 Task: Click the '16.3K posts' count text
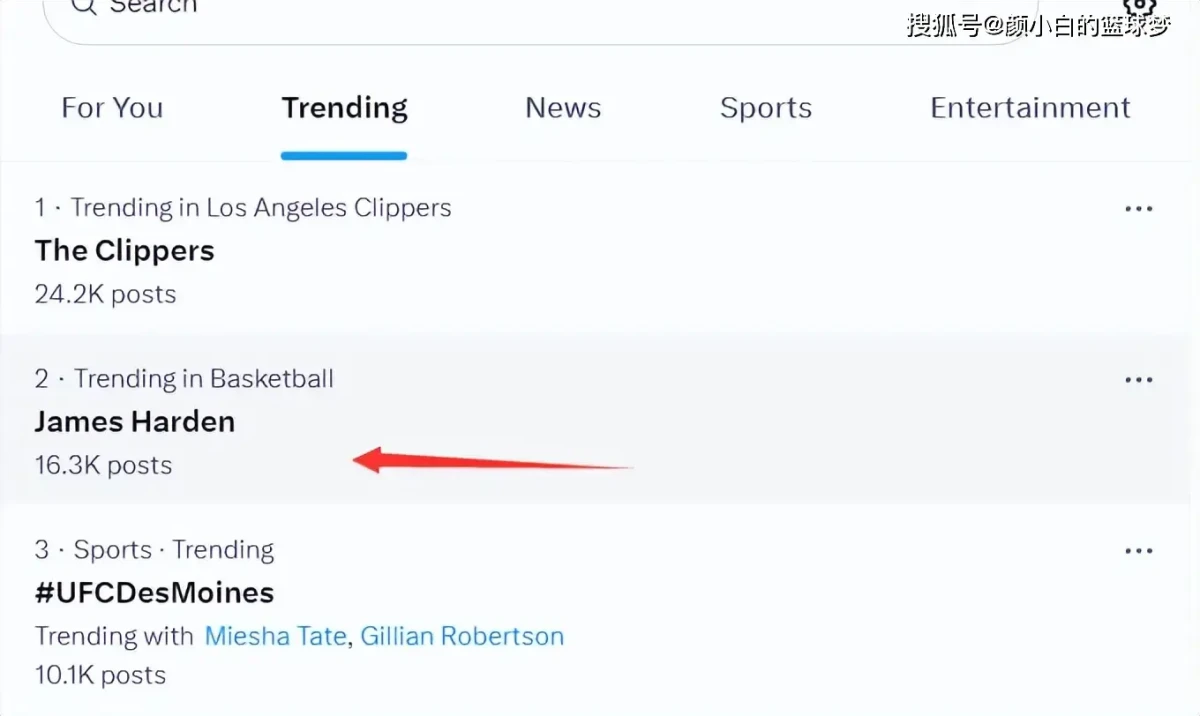(x=103, y=465)
